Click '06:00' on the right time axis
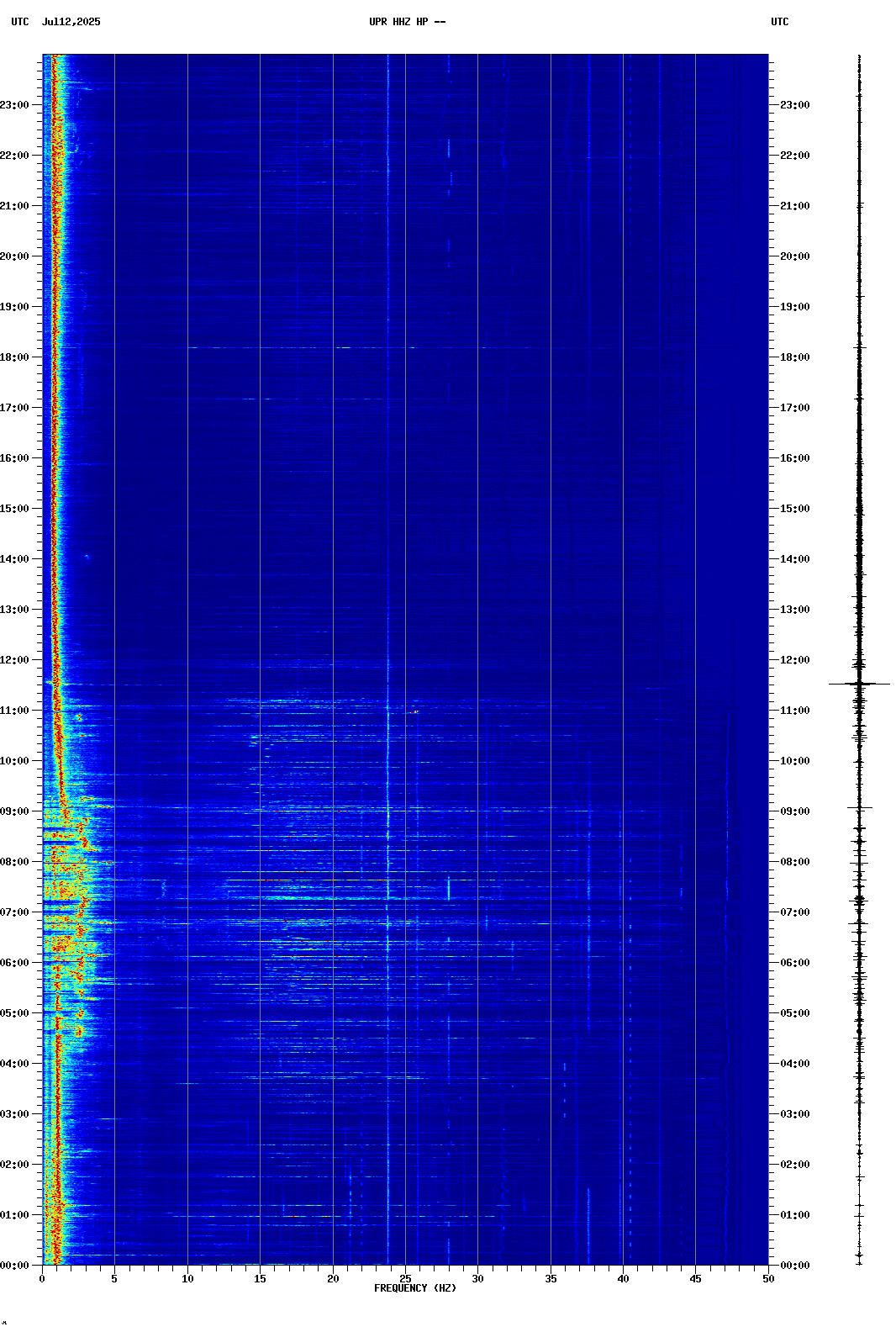 [795, 963]
